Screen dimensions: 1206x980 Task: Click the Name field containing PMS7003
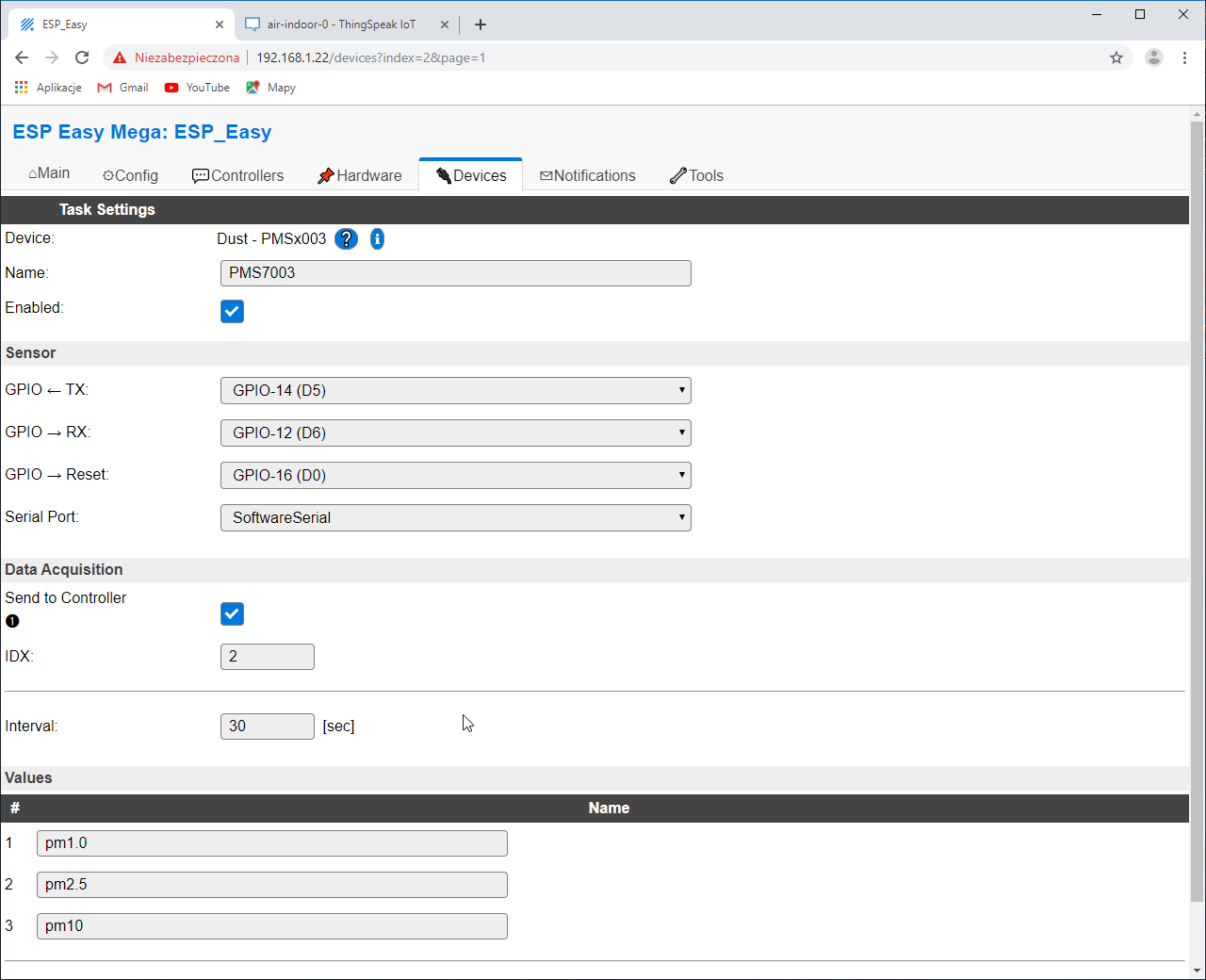(x=456, y=273)
